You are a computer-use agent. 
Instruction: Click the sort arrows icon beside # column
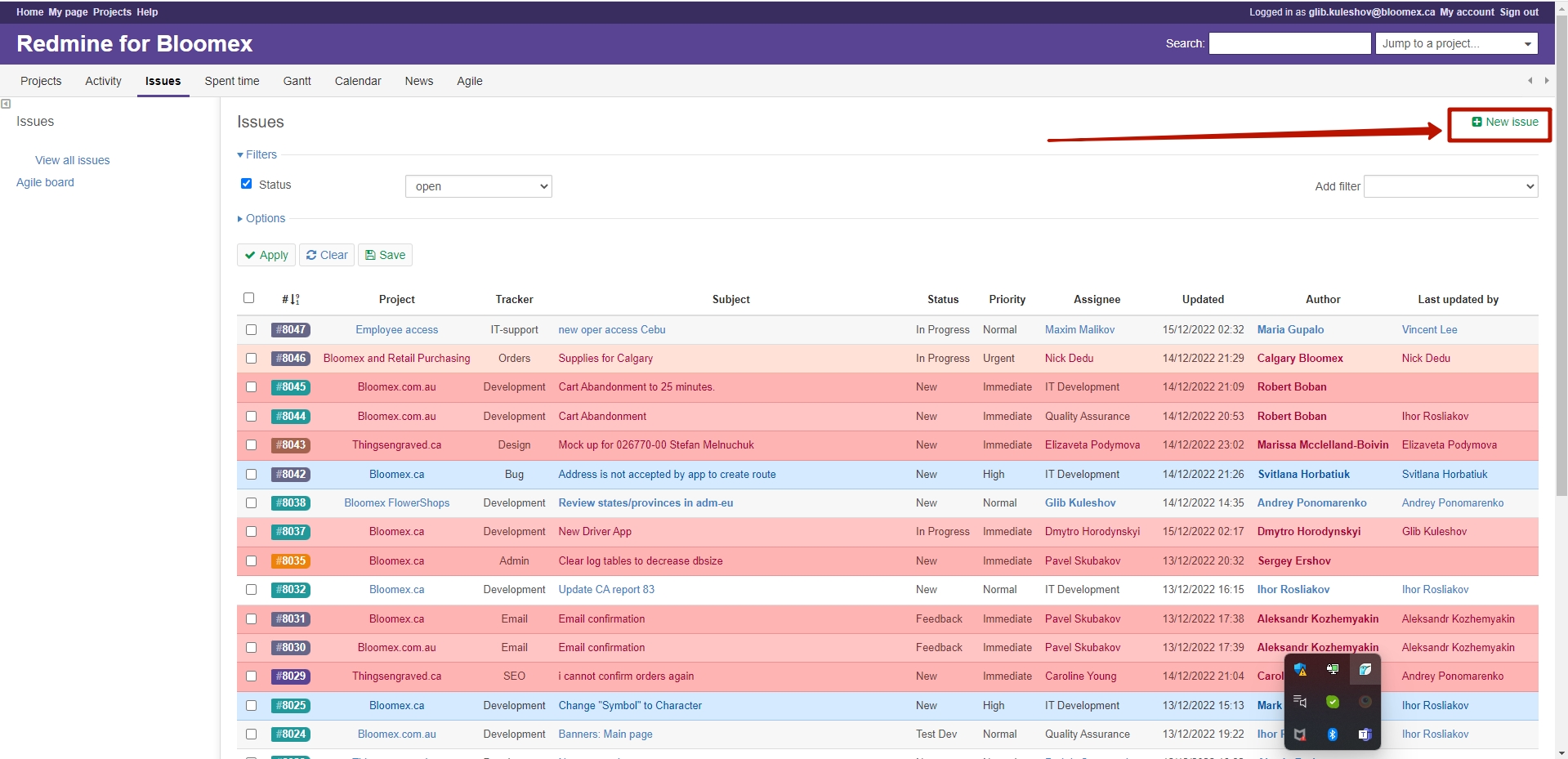[x=296, y=299]
